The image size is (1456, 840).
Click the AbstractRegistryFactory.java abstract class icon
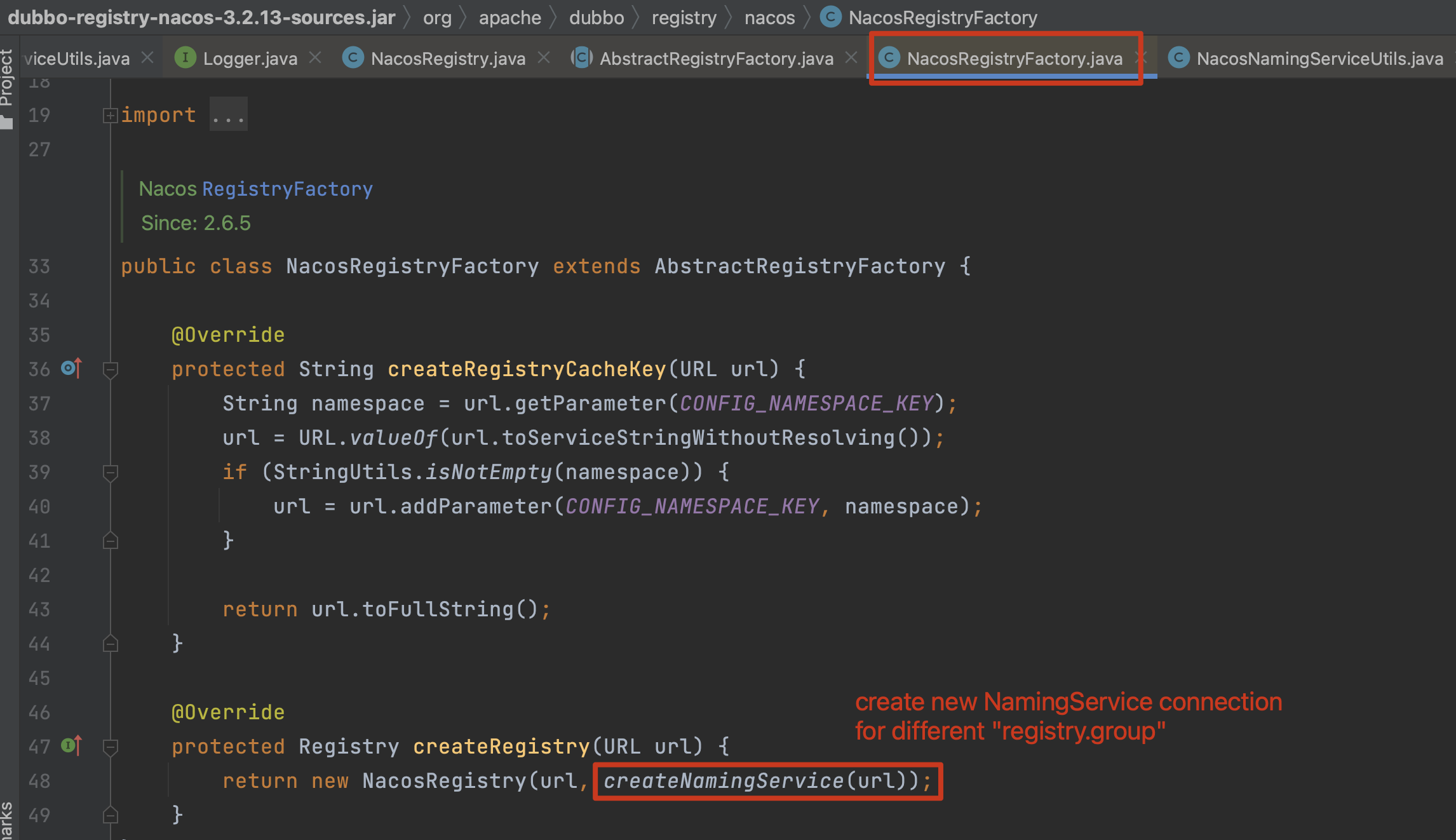[581, 58]
